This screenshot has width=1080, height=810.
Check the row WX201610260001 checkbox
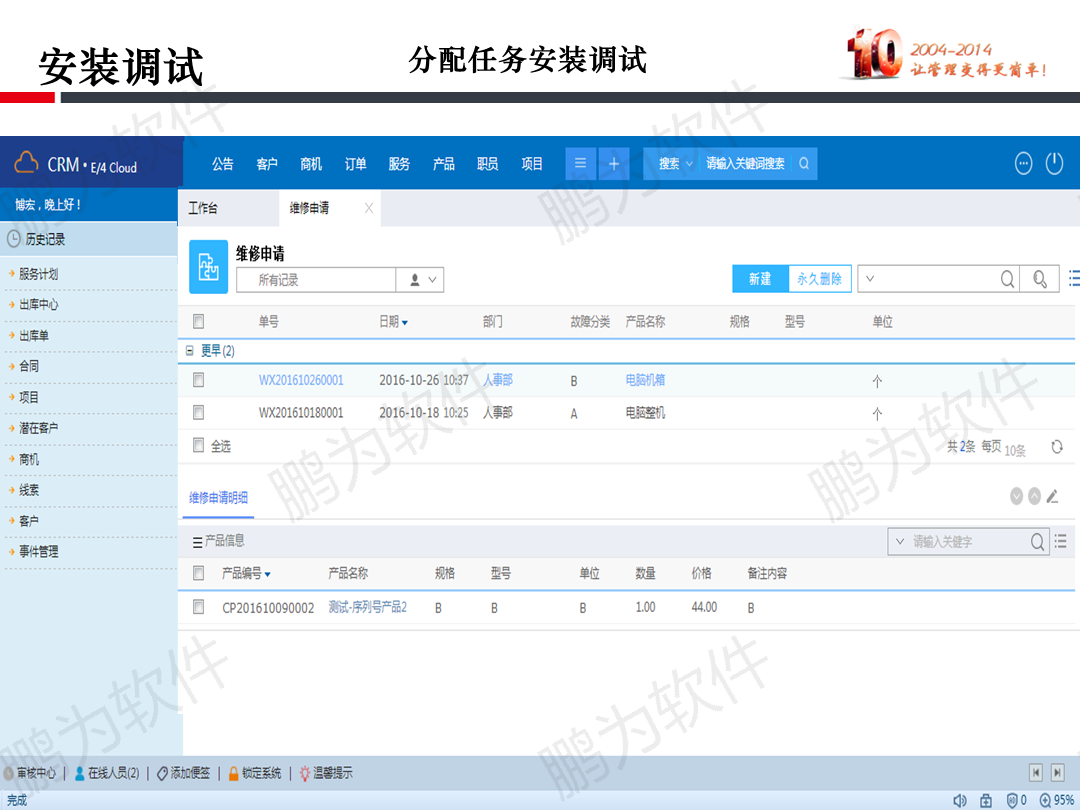click(x=198, y=380)
